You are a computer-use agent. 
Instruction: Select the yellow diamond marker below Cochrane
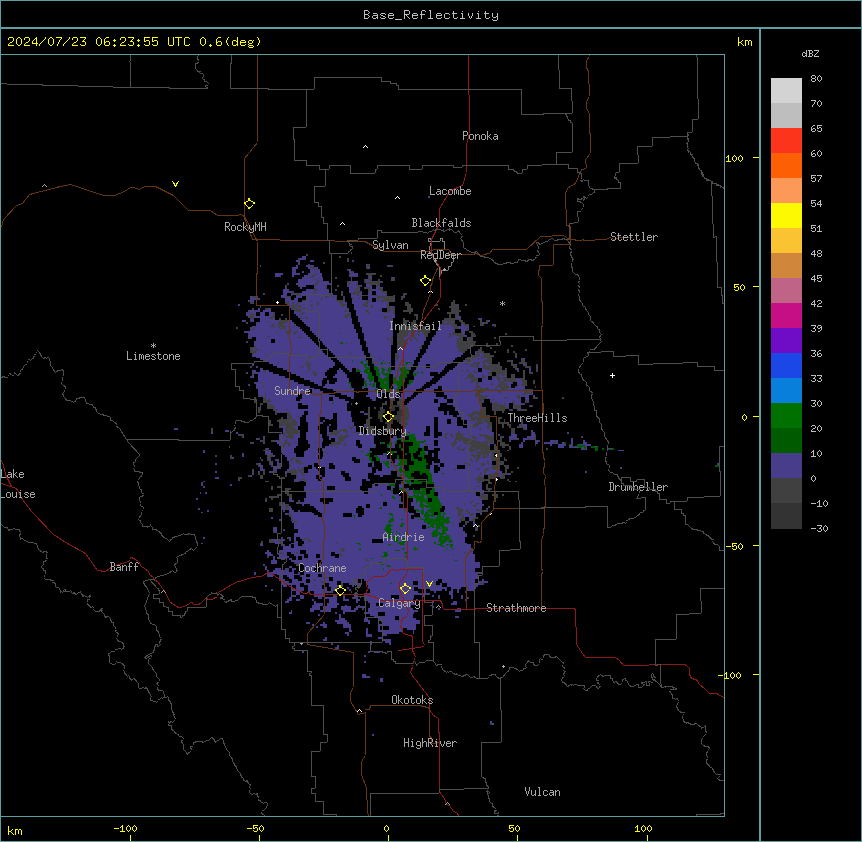point(340,591)
